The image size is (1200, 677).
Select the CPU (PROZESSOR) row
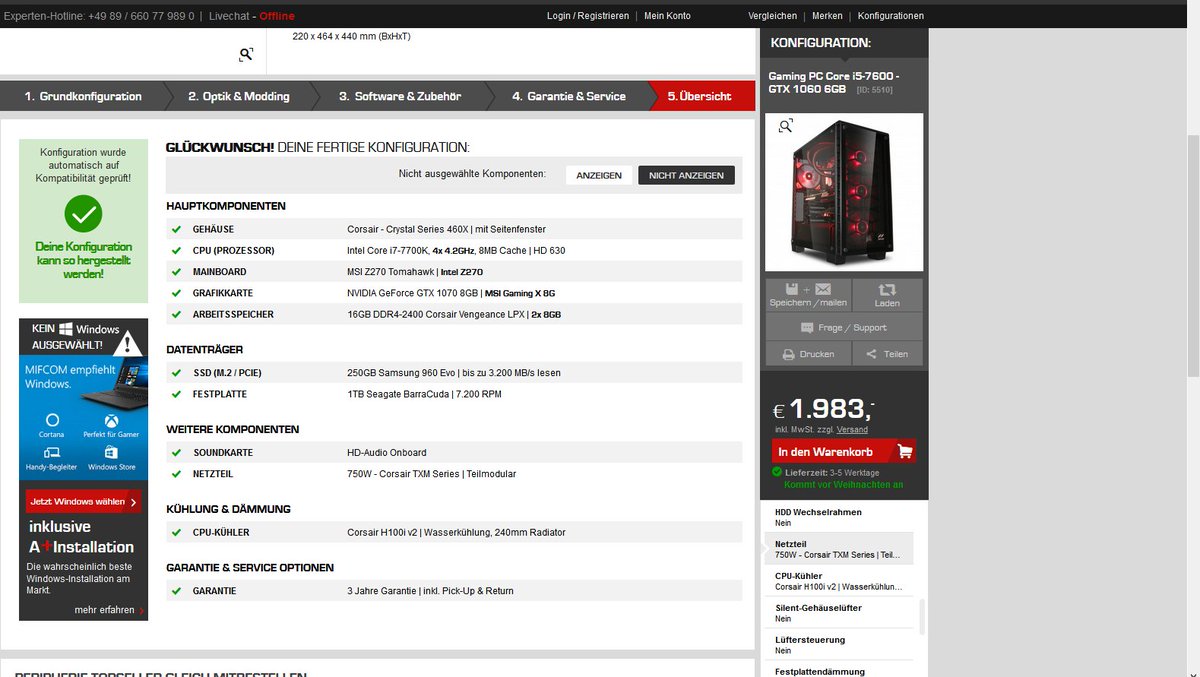[454, 250]
